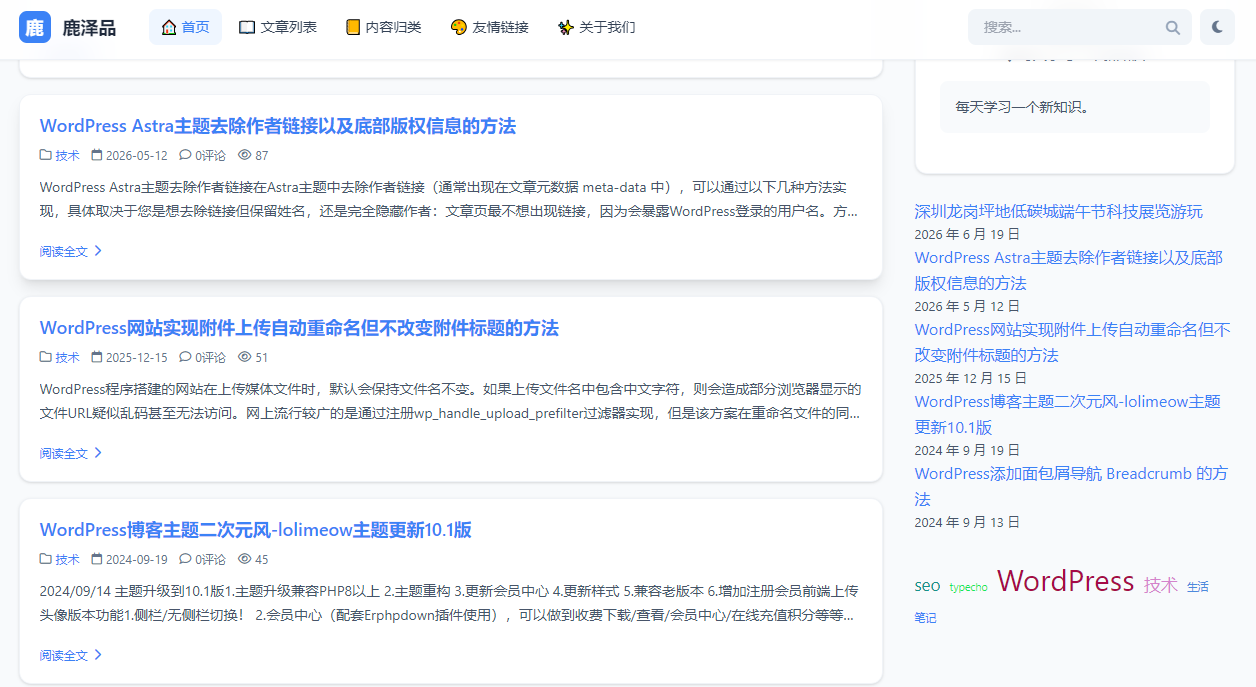1256x687 pixels.
Task: Click chevron arrow after 附件上传 article's 阅读全文
Action: point(98,453)
